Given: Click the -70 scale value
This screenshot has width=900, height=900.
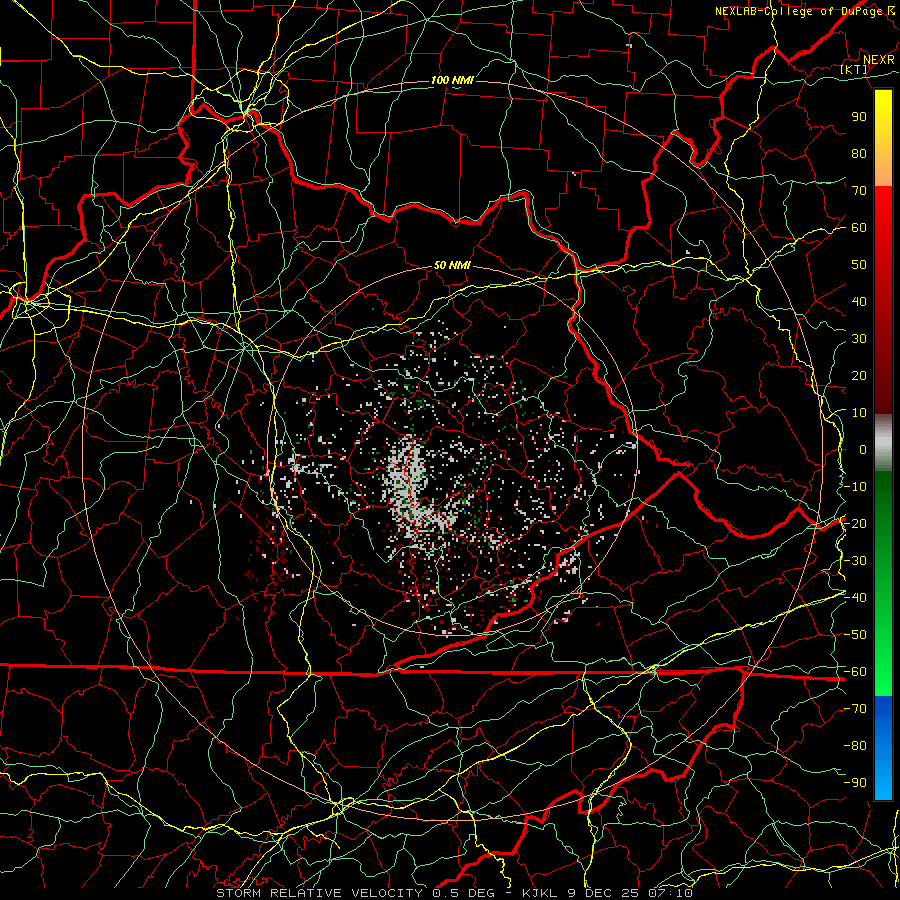Looking at the screenshot, I should click(x=855, y=709).
